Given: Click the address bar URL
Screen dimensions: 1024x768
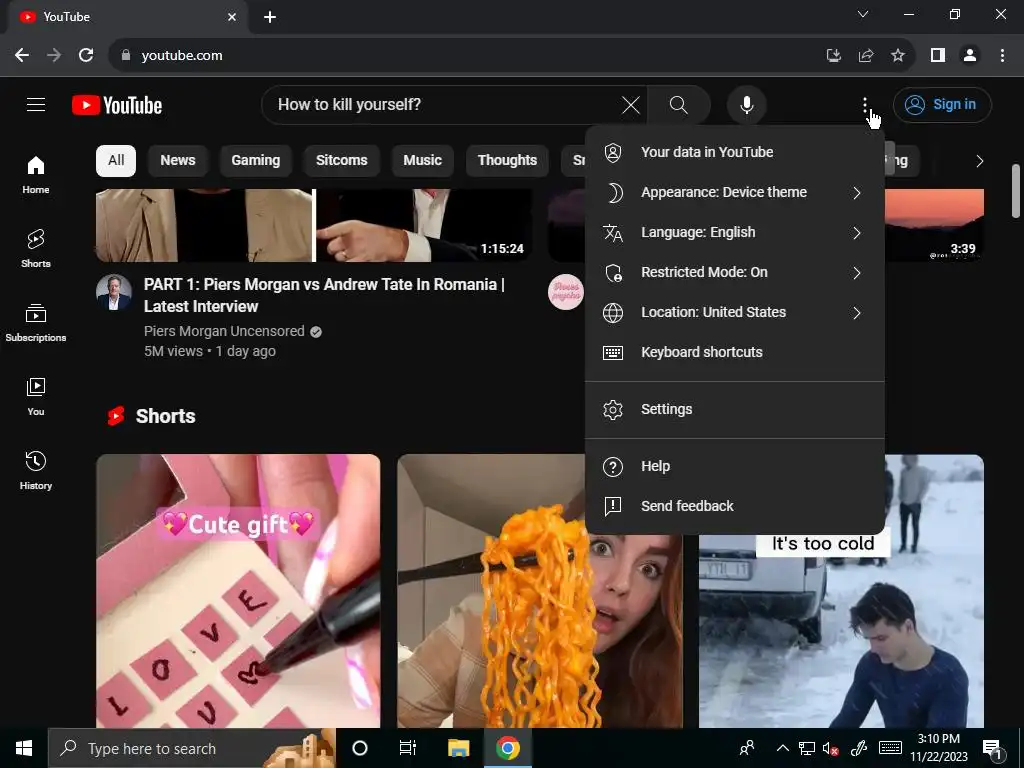Looking at the screenshot, I should pos(182,56).
